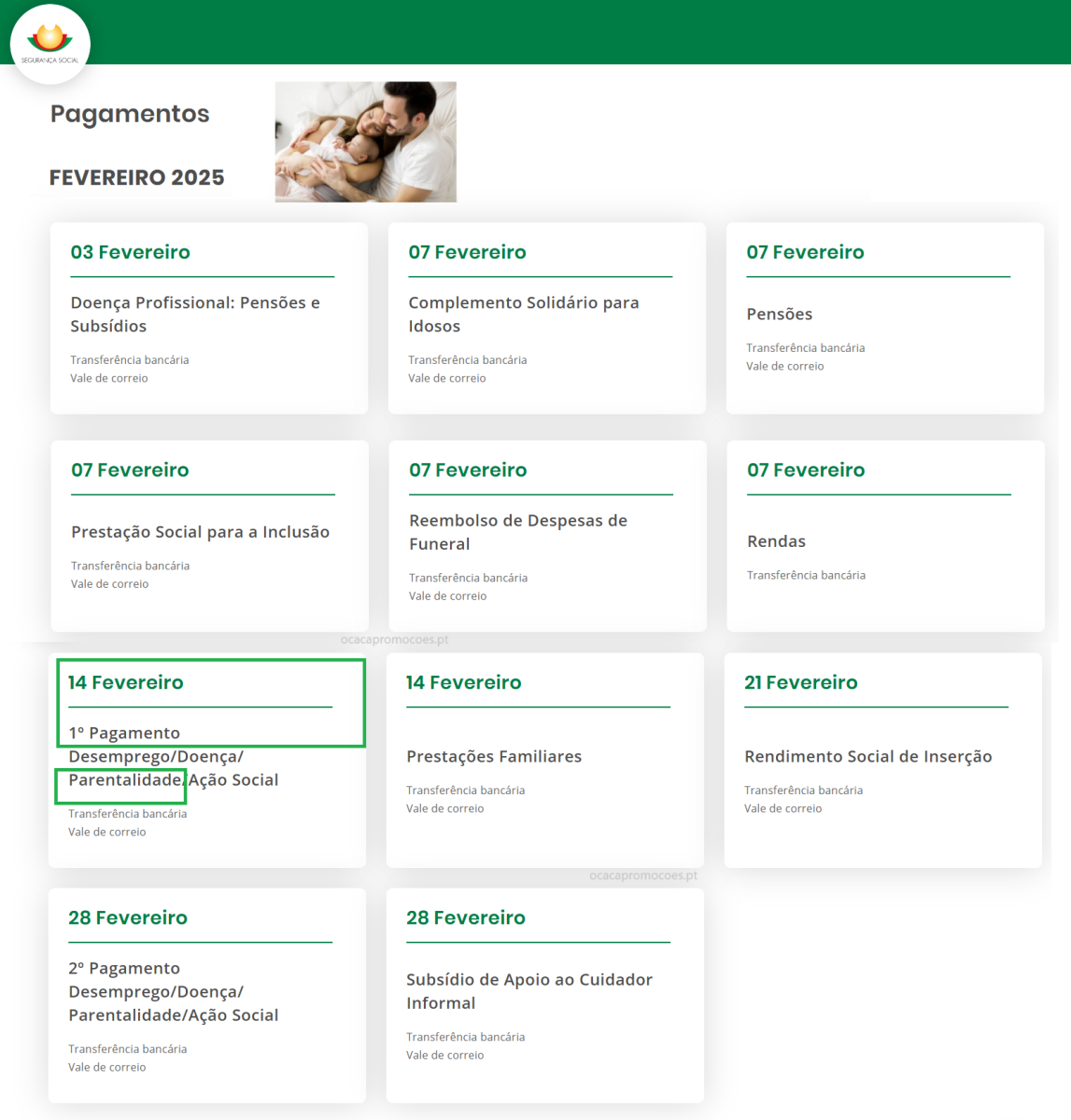Click "Vale de correio" in Reembolso de Despesas card
The image size is (1071, 1120).
tap(448, 596)
